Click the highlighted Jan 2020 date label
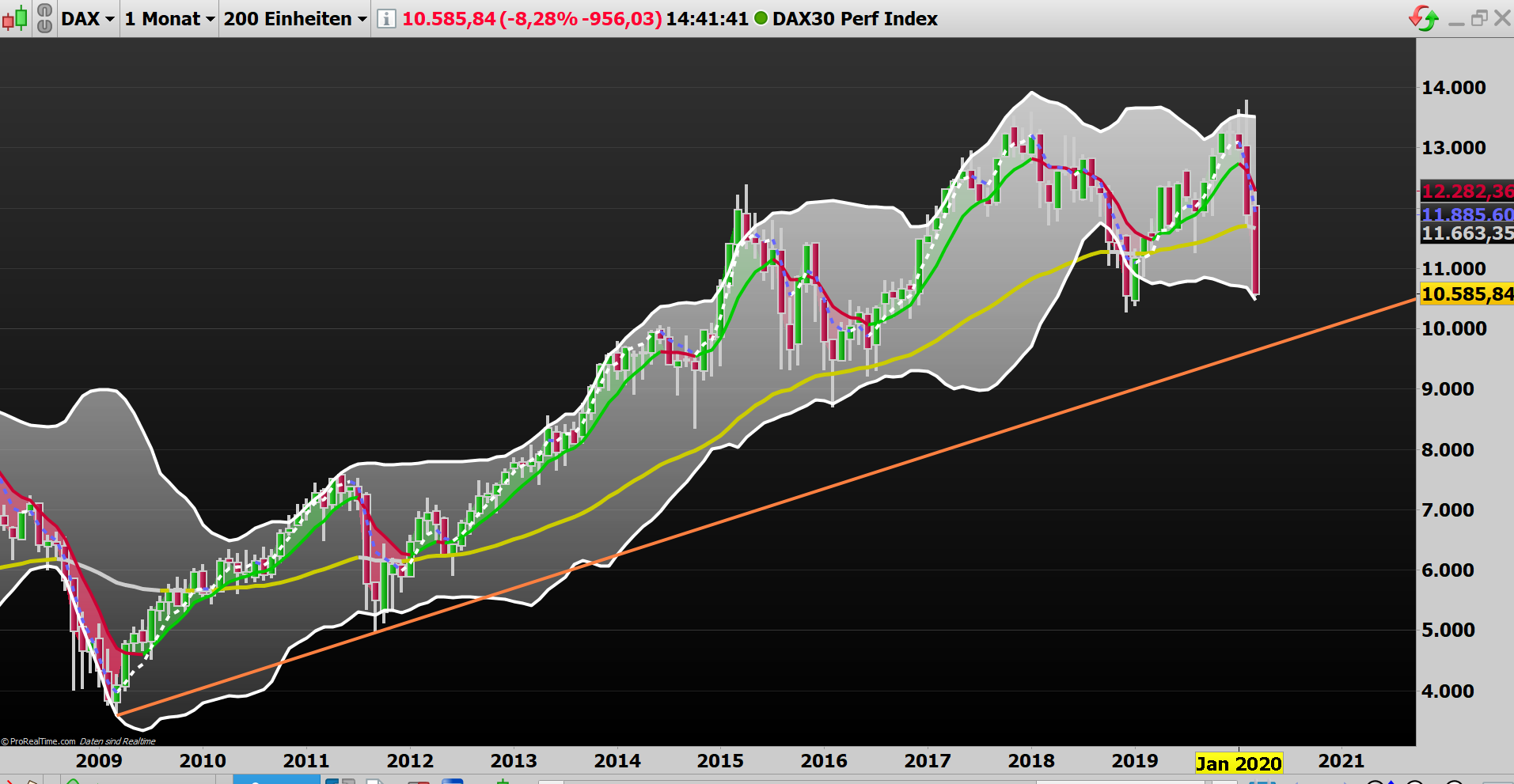 [1238, 763]
